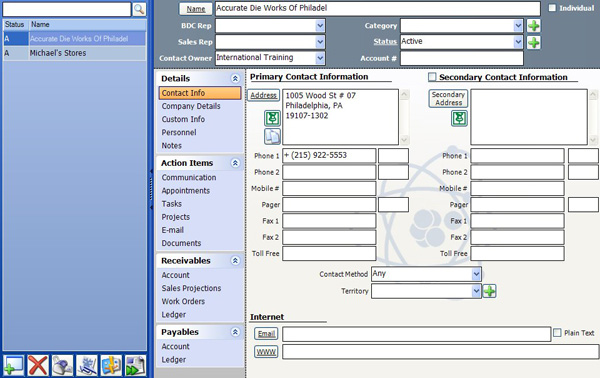Open Company Details page

191,106
